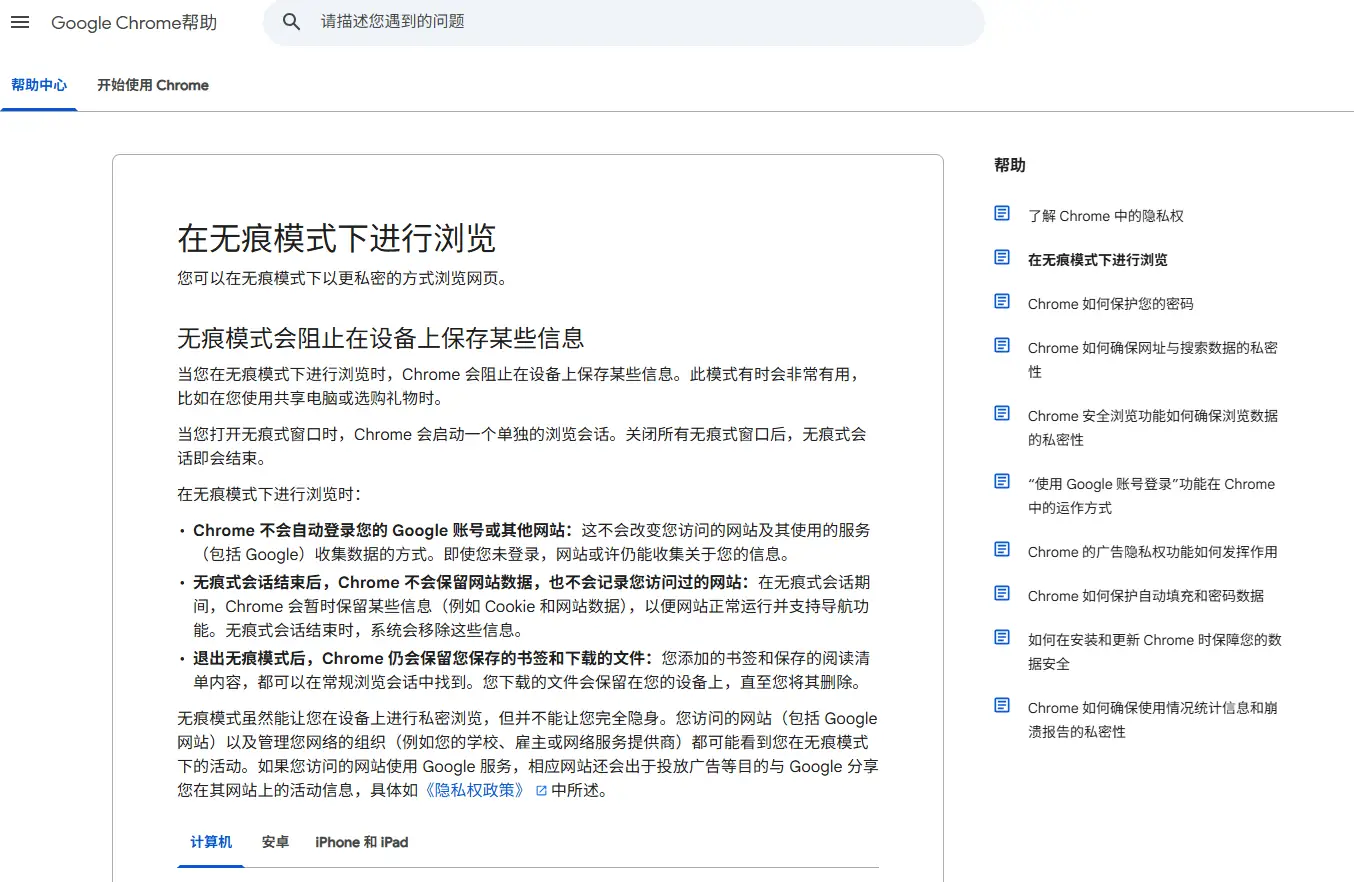Viewport: 1354px width, 882px height.
Task: Click the Google Chrome帮助 header title
Action: coord(134,22)
